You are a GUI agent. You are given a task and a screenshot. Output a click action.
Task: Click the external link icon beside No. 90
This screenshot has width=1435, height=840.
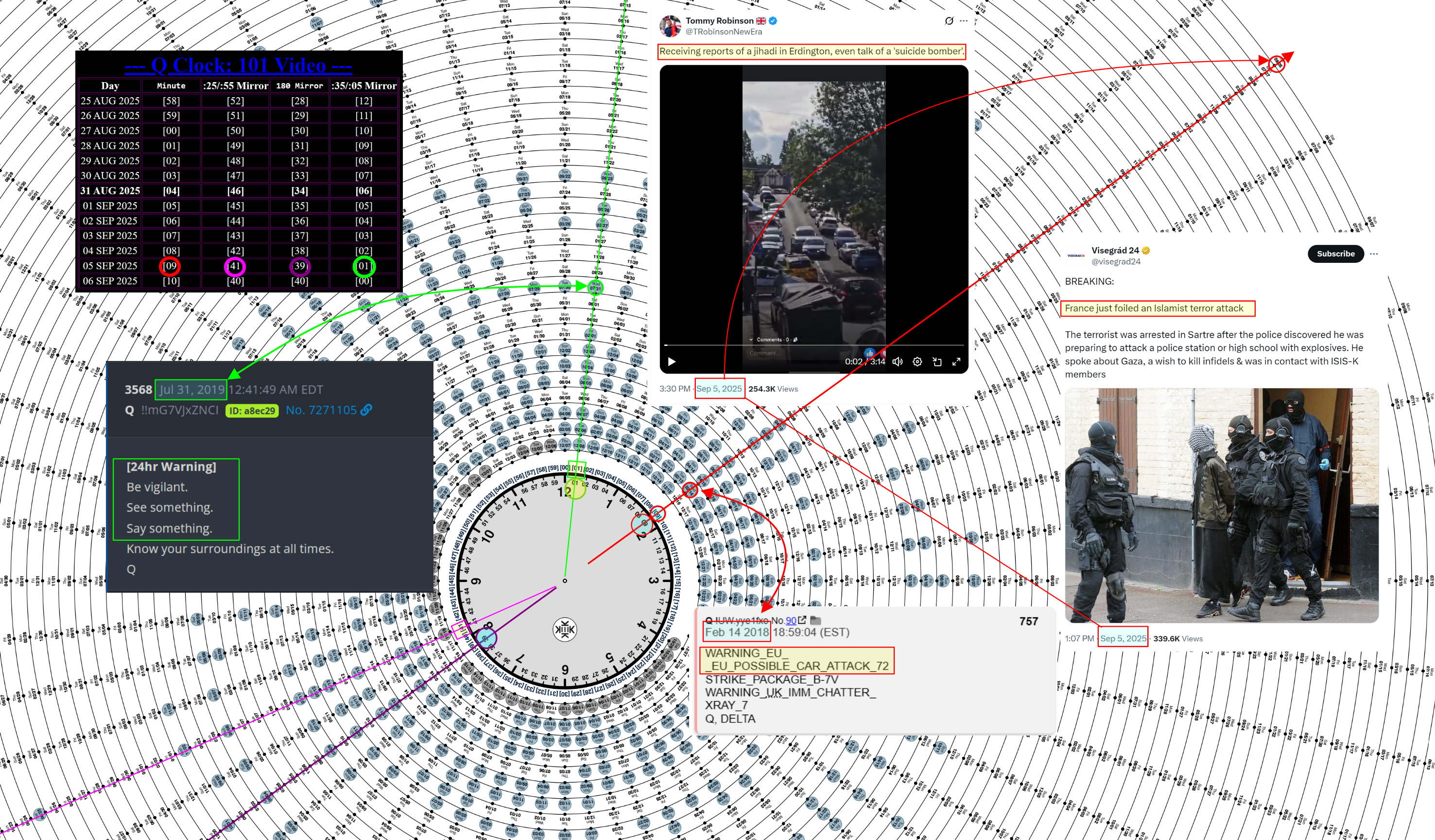pos(802,620)
